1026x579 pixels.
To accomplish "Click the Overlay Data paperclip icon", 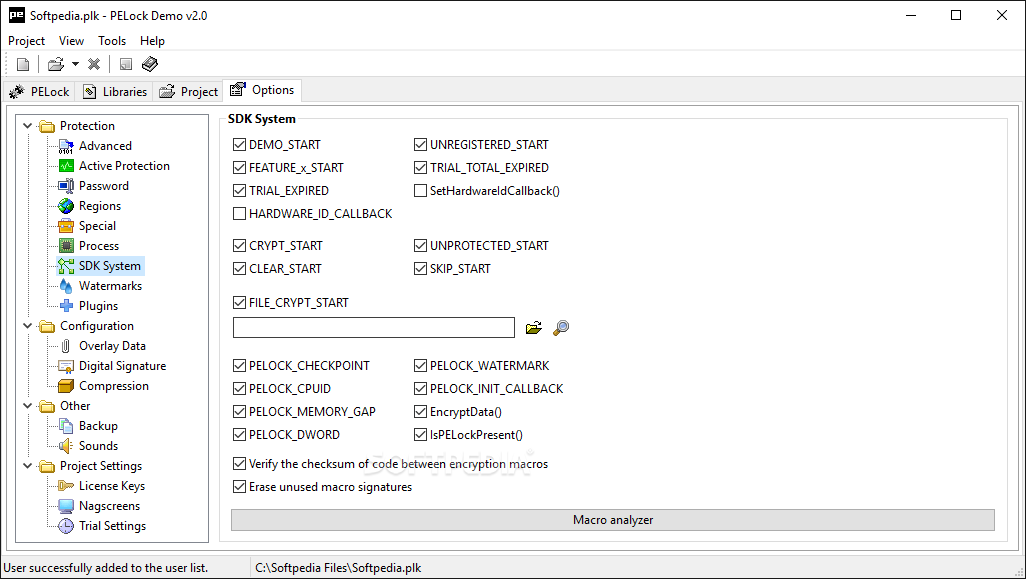I will [66, 346].
